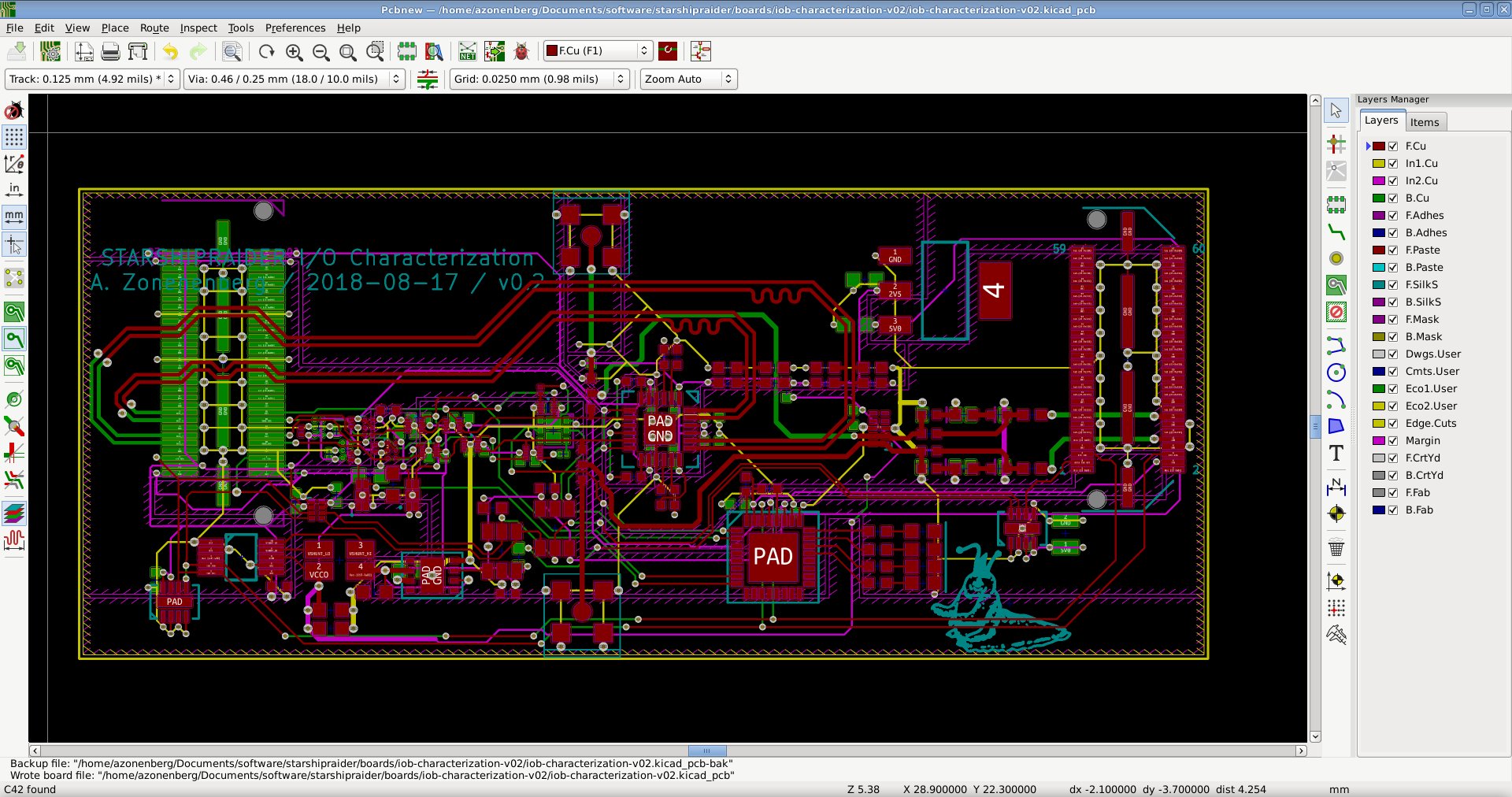Click vertical scrollbar down arrow

(x=1315, y=737)
